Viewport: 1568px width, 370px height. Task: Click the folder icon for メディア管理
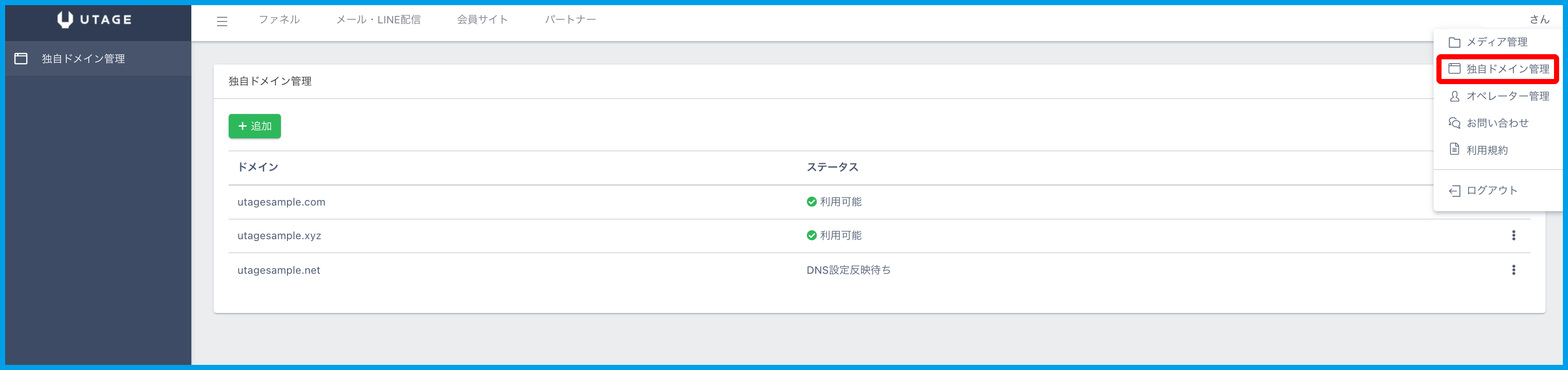tap(1454, 42)
